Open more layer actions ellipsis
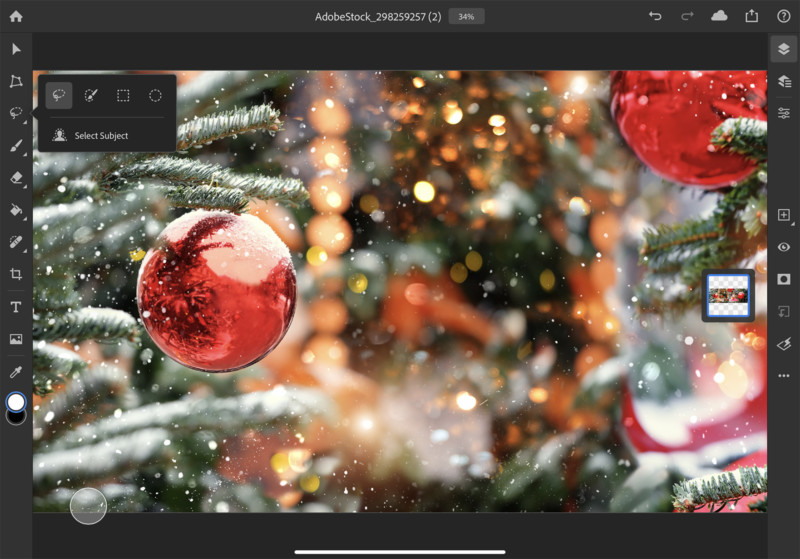This screenshot has height=559, width=800. [x=784, y=376]
